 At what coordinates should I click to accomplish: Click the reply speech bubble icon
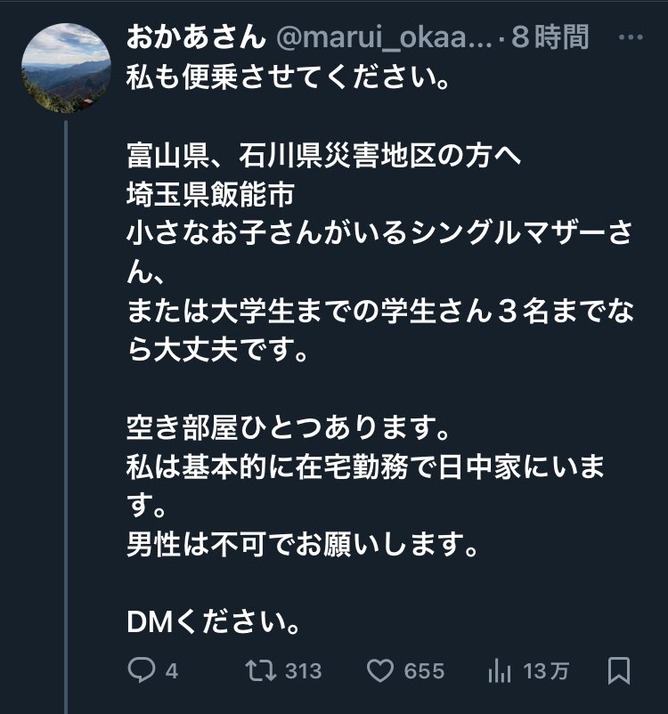click(x=141, y=670)
